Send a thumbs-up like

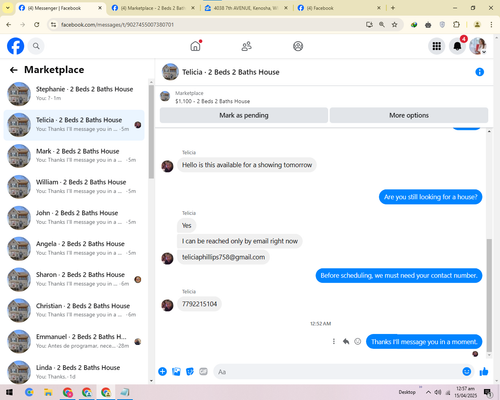tap(484, 371)
